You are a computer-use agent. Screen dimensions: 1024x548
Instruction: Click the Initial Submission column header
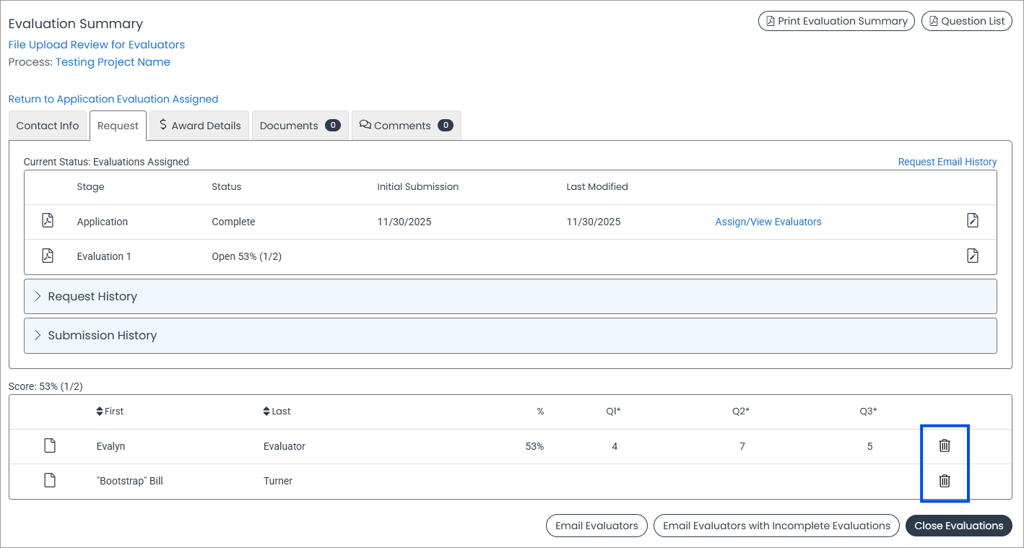[418, 187]
